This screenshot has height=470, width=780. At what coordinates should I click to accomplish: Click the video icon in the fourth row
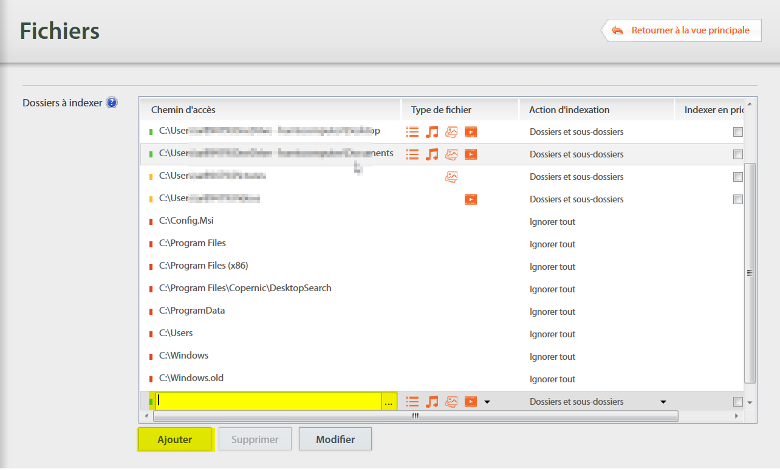point(471,199)
